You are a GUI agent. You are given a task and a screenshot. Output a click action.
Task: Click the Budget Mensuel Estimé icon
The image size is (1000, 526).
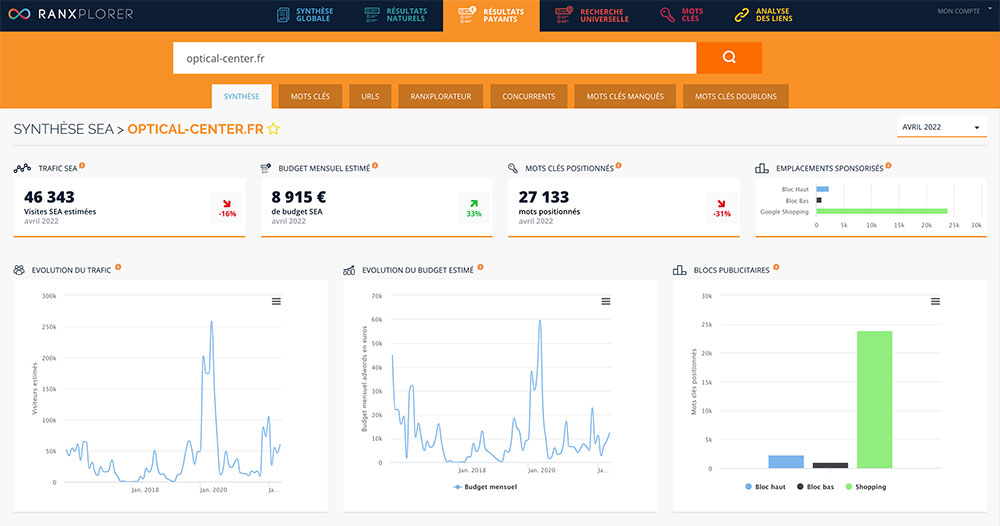[266, 168]
